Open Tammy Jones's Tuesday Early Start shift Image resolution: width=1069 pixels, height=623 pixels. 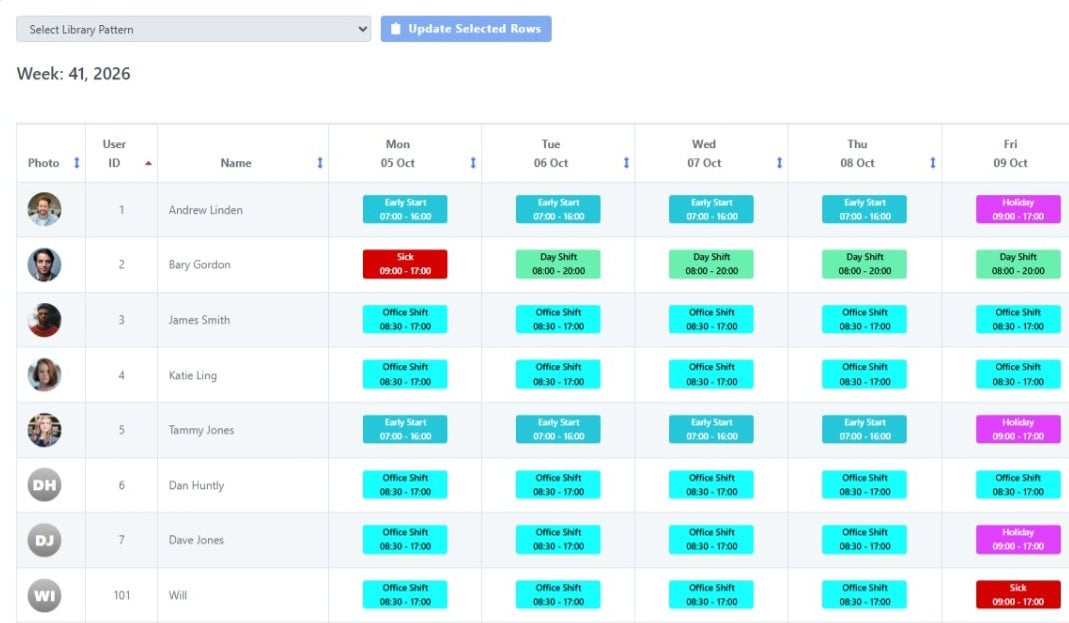point(558,429)
